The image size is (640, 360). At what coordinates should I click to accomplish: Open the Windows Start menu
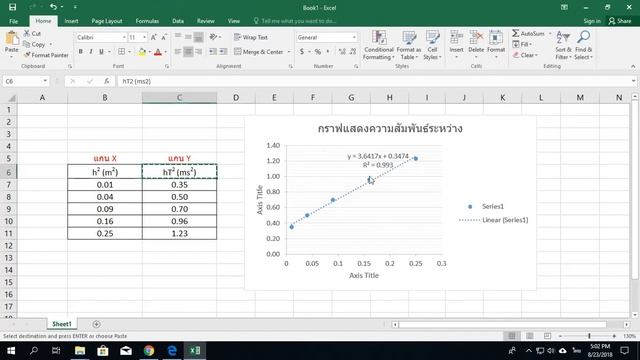tap(11, 351)
